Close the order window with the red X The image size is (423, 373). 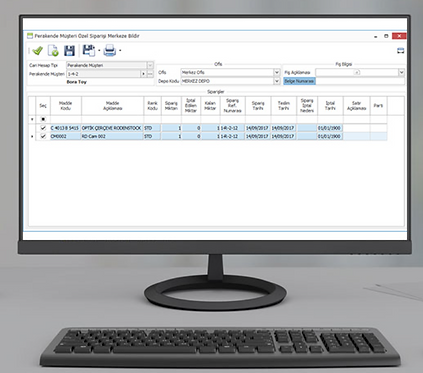coord(399,36)
